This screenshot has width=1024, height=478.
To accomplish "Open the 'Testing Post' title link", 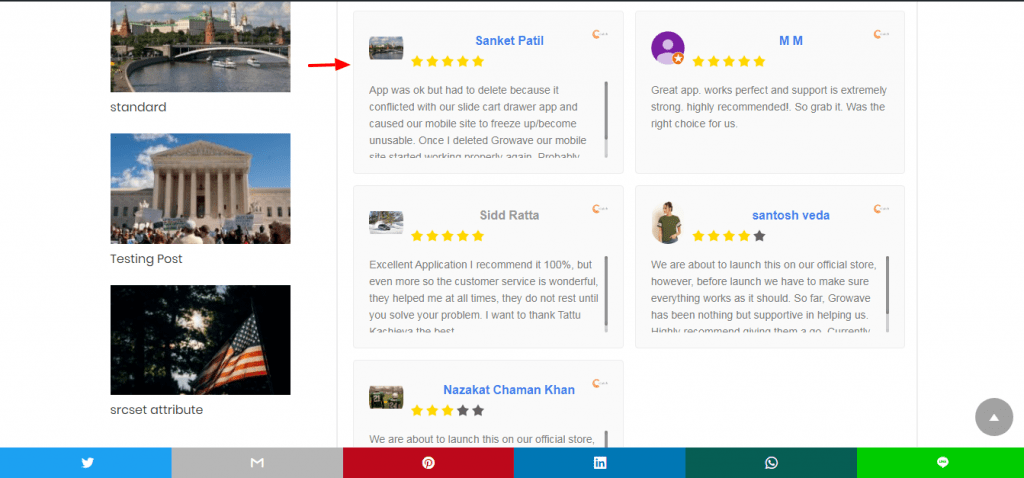I will click(x=146, y=259).
